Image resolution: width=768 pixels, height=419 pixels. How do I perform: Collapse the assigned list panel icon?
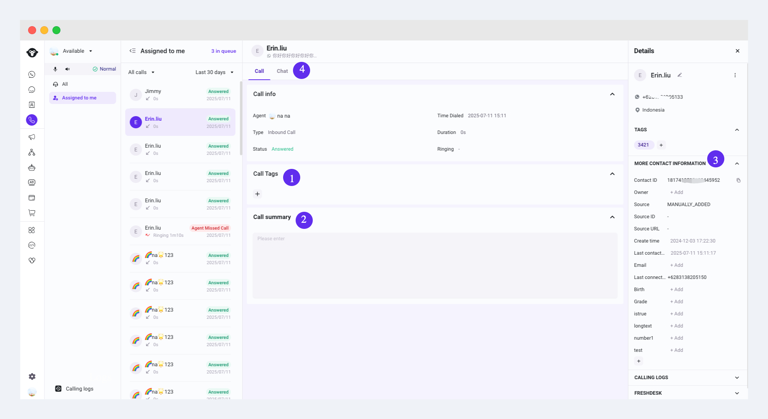click(132, 51)
